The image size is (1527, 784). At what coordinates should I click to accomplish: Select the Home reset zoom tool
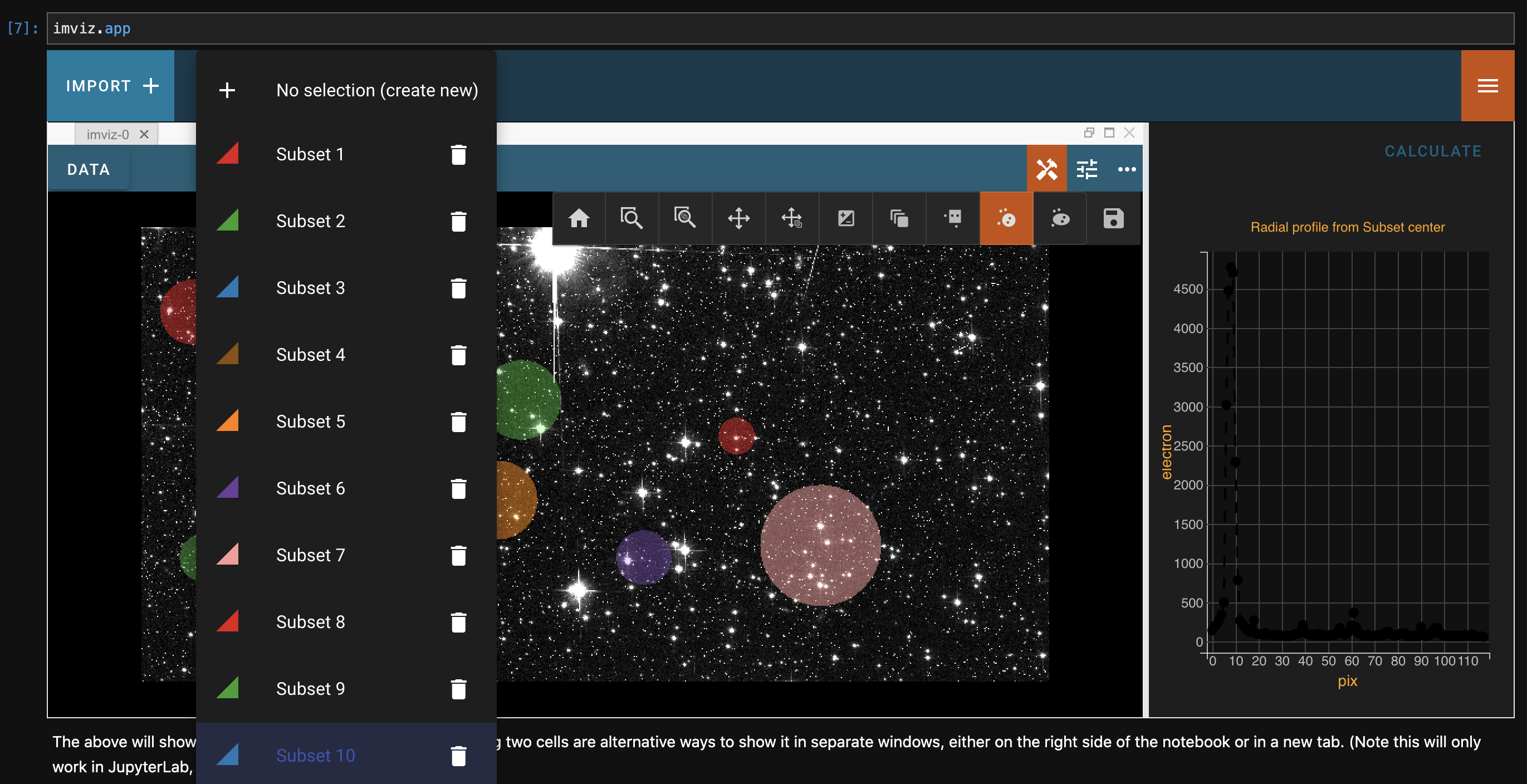(x=579, y=218)
